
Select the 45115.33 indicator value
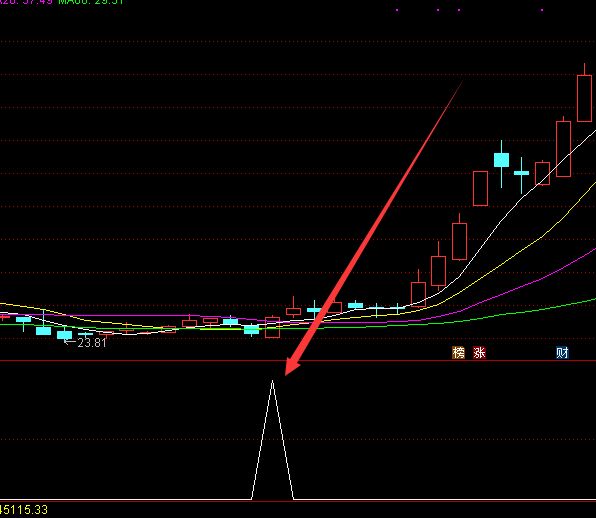click(x=24, y=510)
